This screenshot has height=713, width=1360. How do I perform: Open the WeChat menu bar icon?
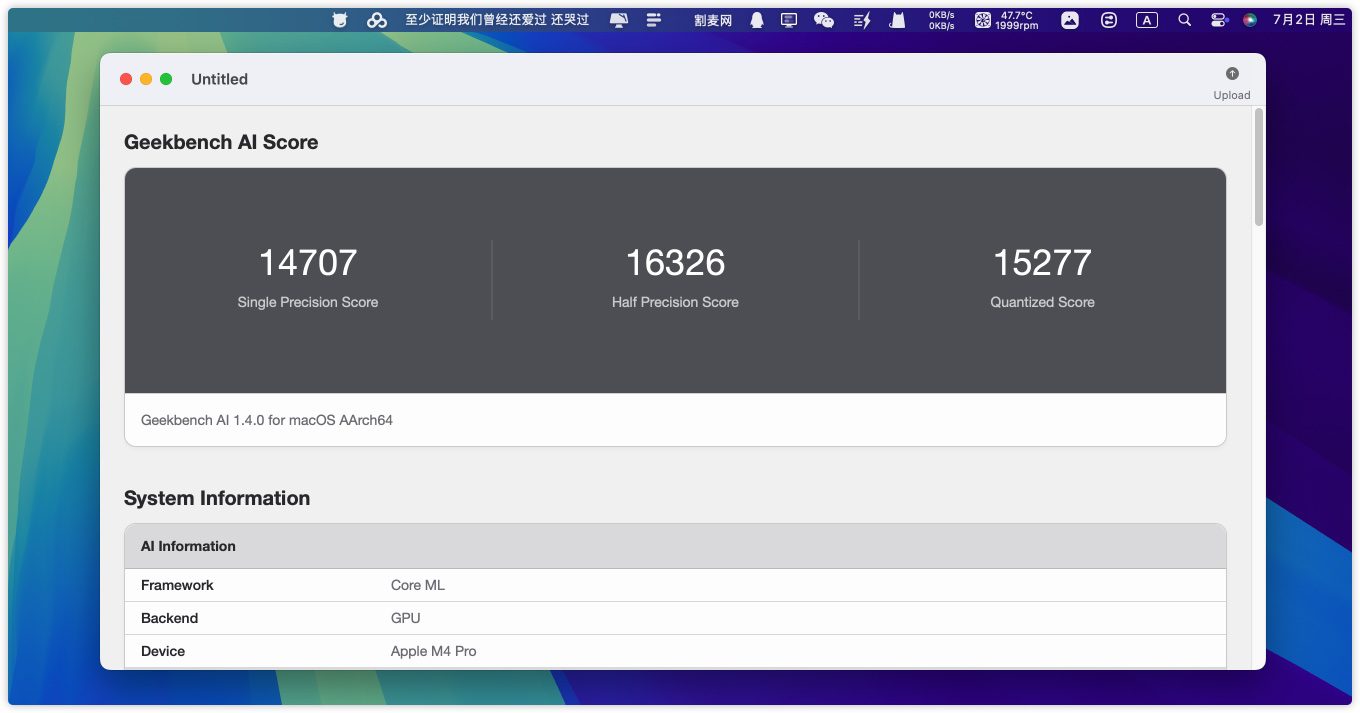824,20
